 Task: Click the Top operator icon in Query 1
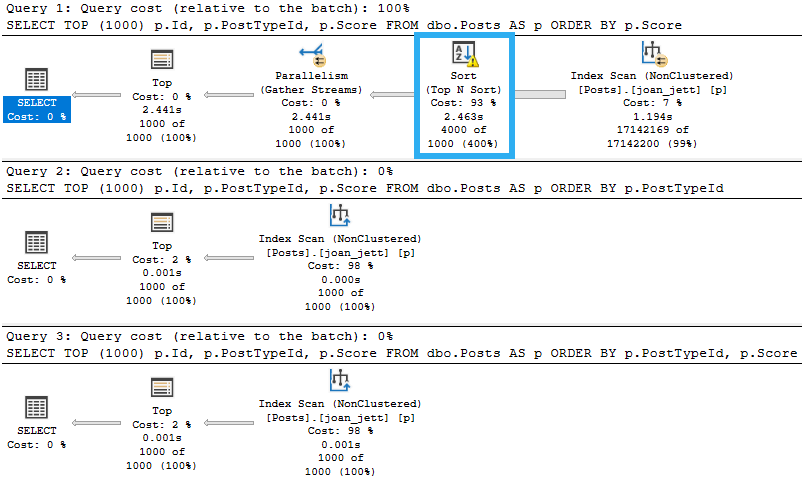click(x=162, y=60)
